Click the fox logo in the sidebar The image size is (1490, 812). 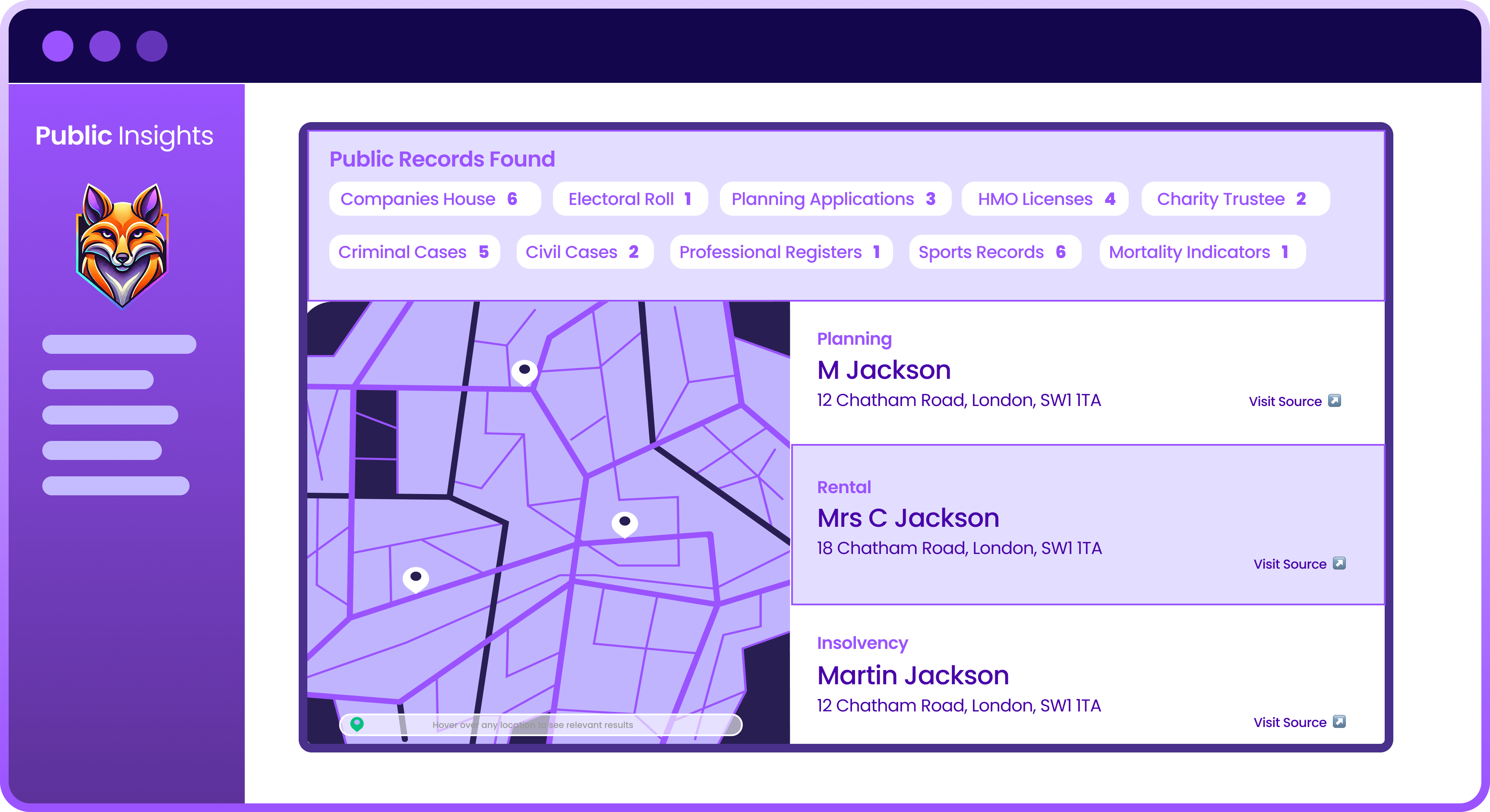pos(122,246)
